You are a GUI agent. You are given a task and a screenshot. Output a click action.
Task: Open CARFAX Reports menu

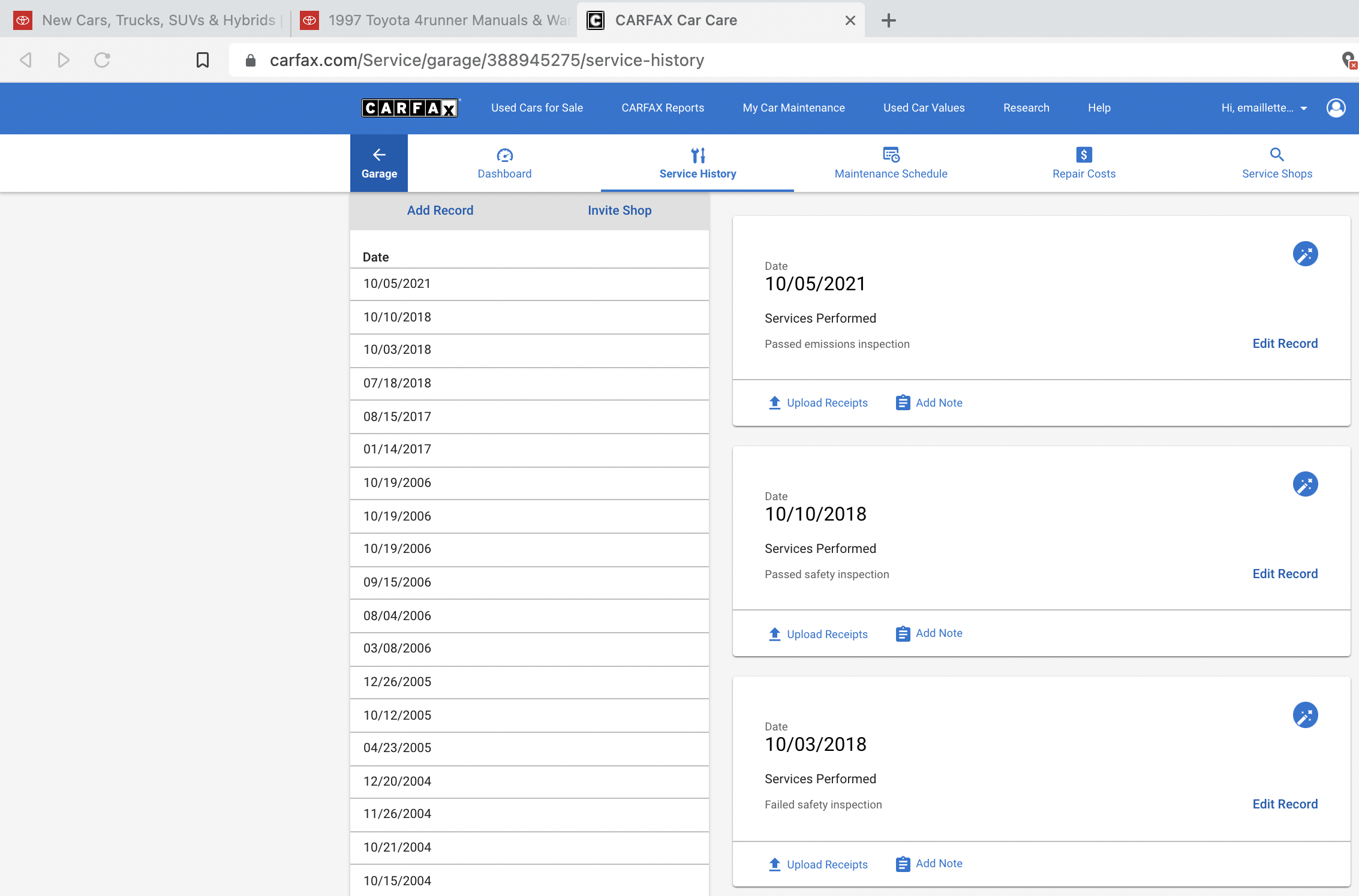click(x=663, y=108)
